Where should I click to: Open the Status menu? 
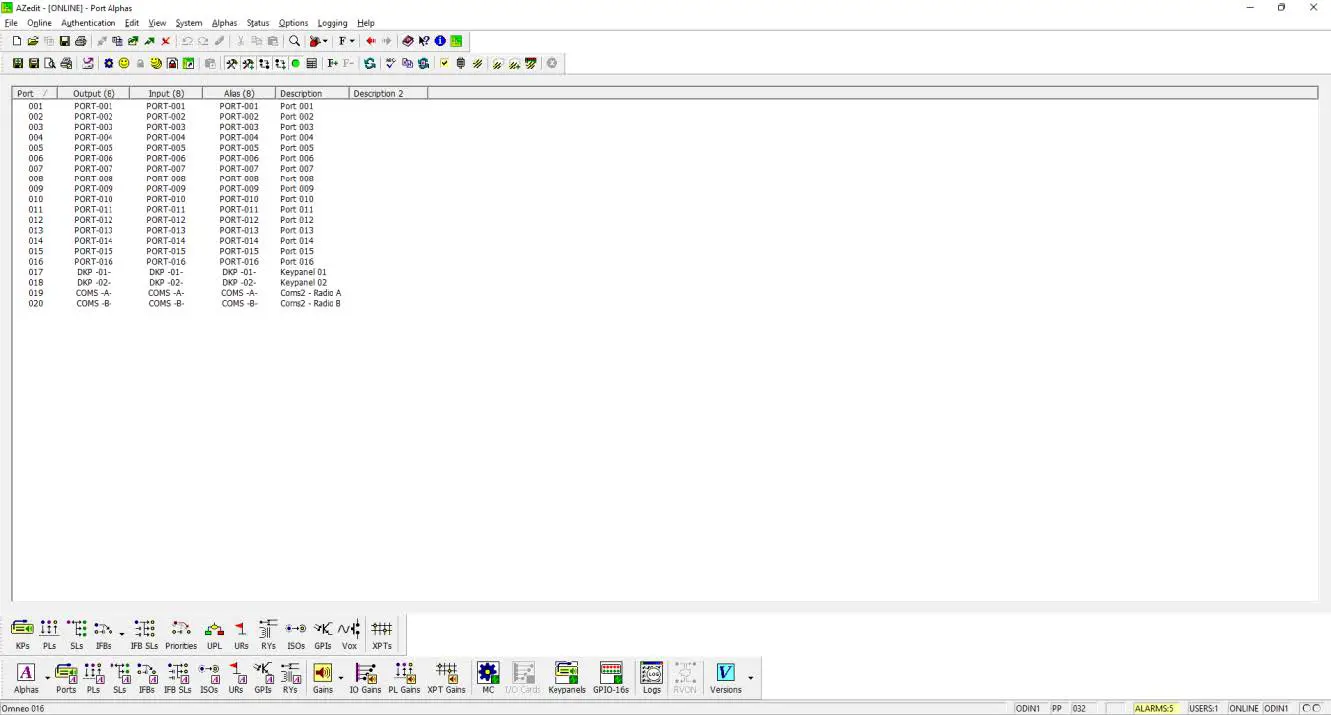click(258, 23)
